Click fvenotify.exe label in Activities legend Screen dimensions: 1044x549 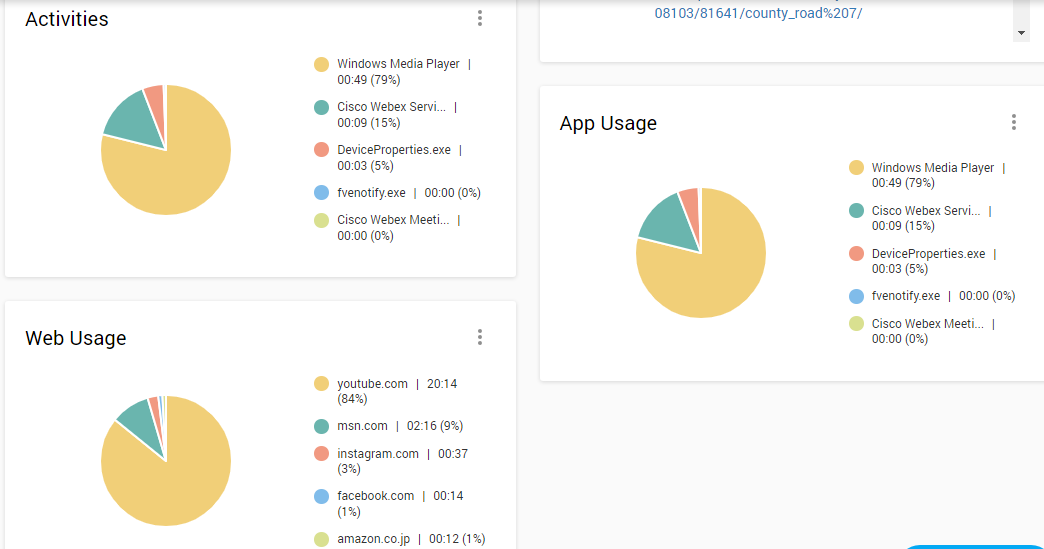click(372, 193)
